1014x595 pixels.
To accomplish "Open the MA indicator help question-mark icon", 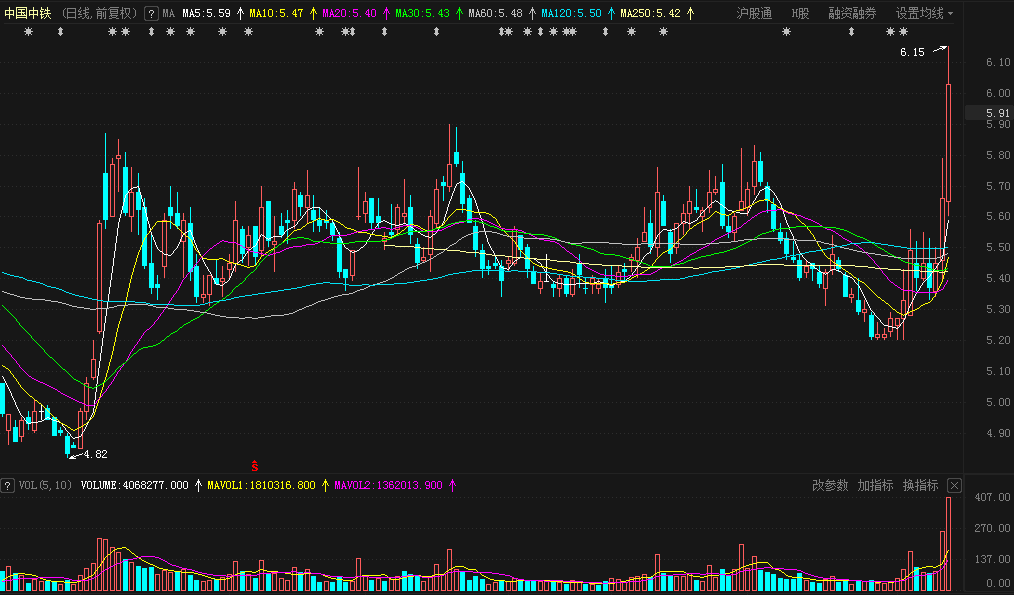I will pos(151,14).
